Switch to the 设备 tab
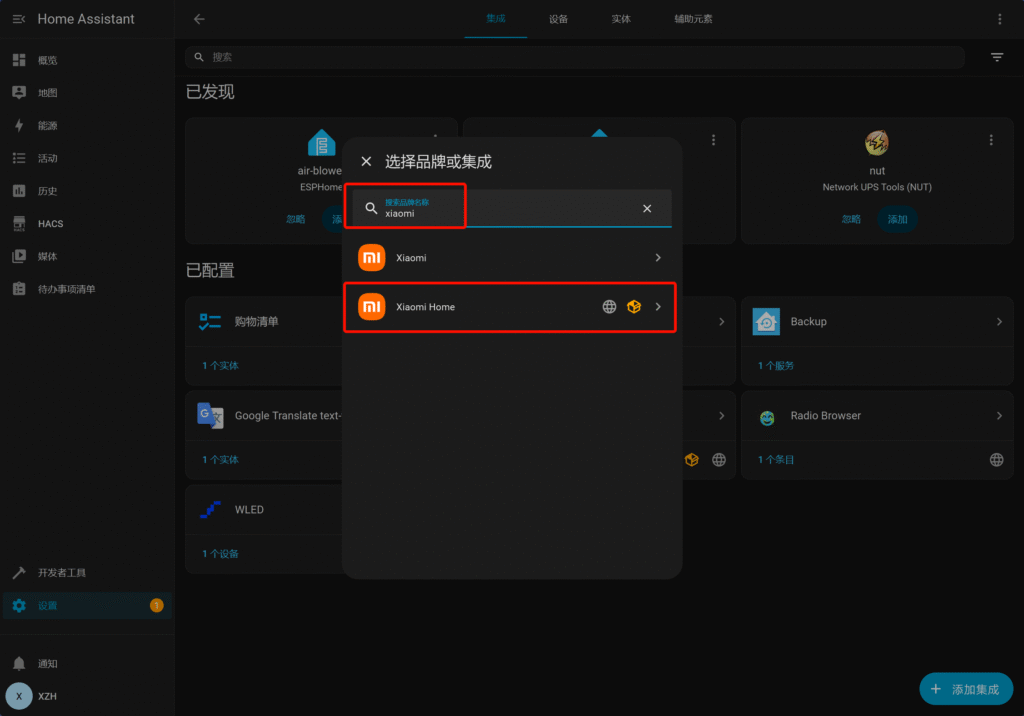 point(558,19)
